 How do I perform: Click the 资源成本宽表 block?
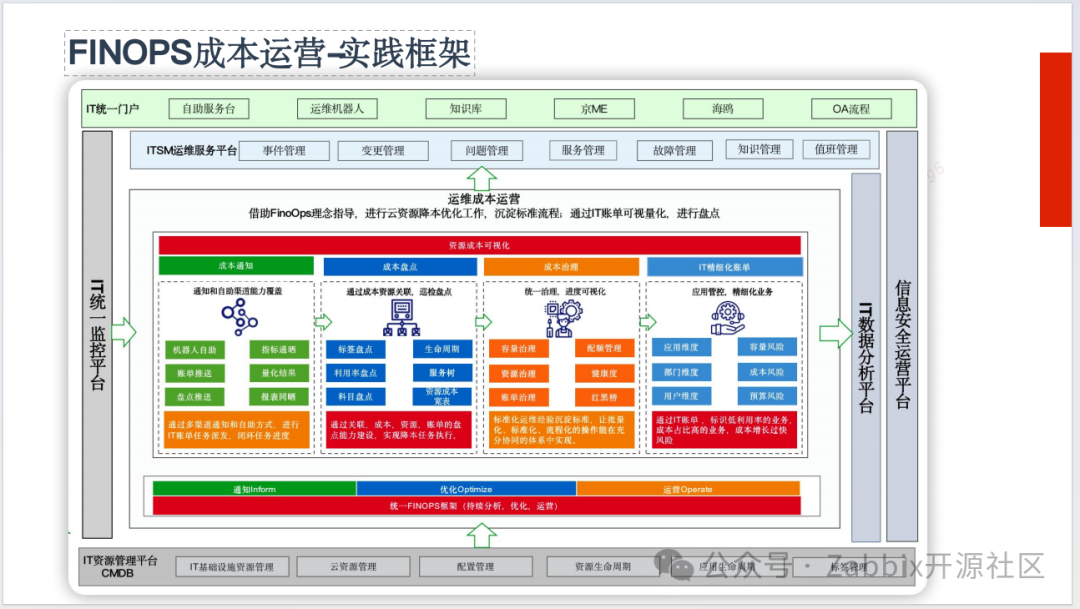(x=442, y=396)
